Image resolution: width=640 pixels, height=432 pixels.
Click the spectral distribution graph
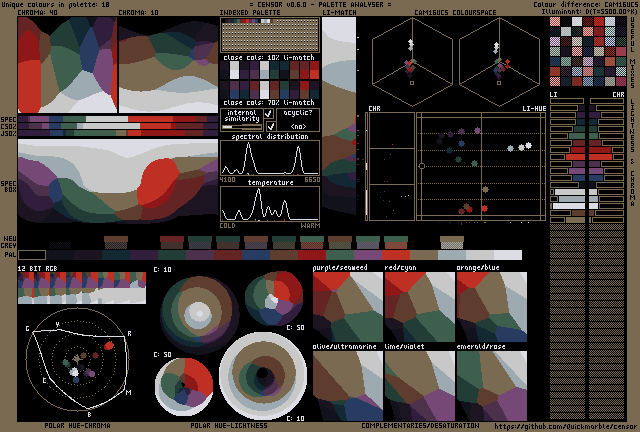270,159
